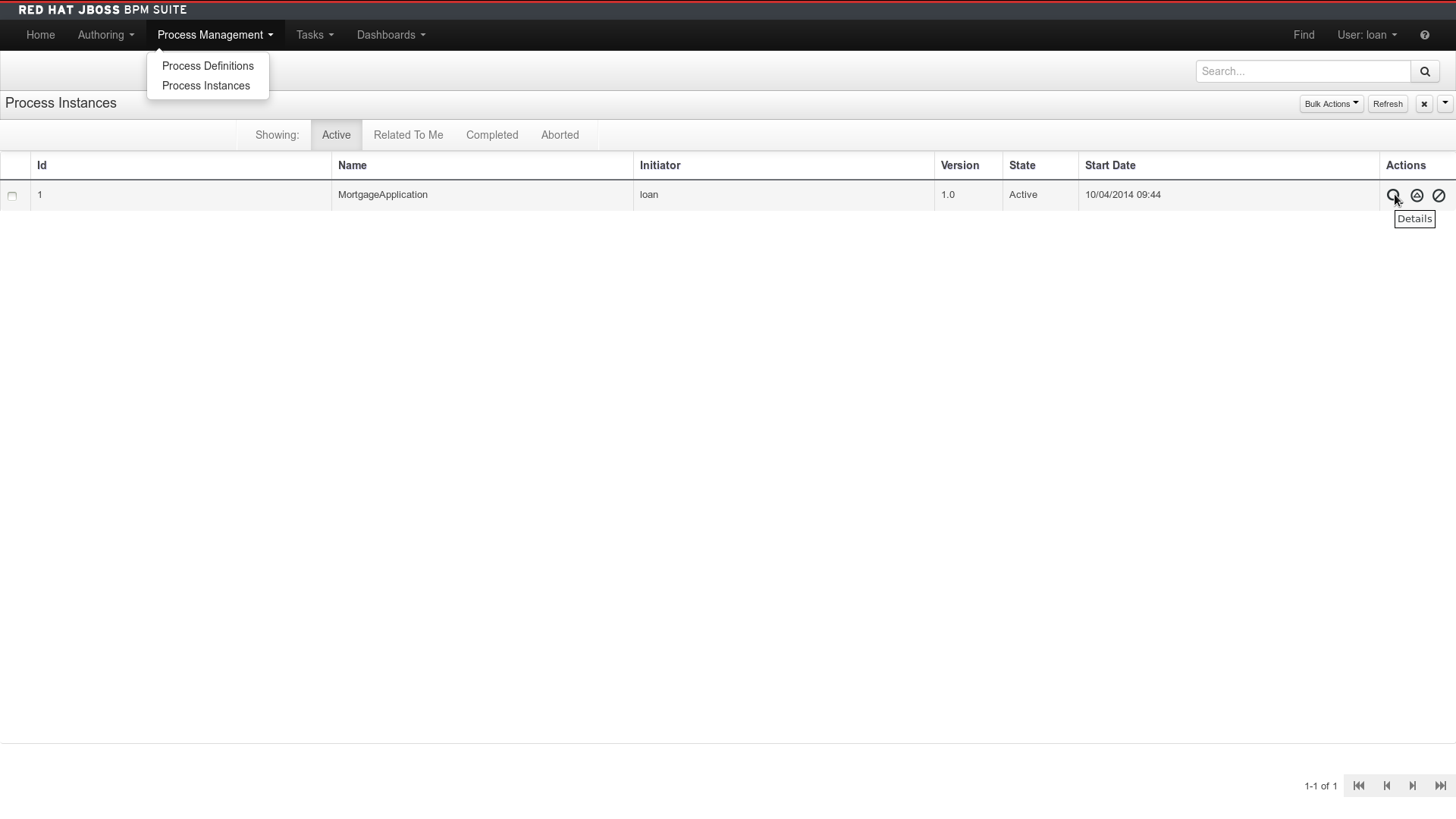Select Process Definitions menu entry
This screenshot has height=819, width=1456.
pyautogui.click(x=208, y=66)
